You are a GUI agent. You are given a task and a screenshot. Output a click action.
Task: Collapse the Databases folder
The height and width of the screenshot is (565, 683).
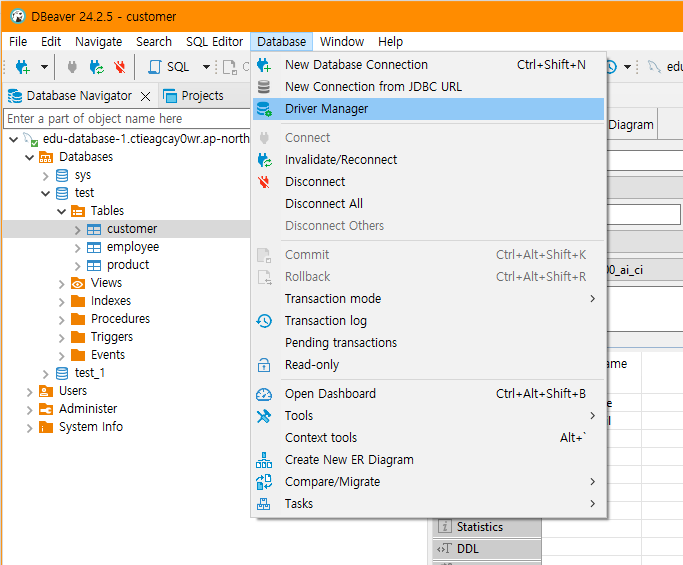click(29, 157)
